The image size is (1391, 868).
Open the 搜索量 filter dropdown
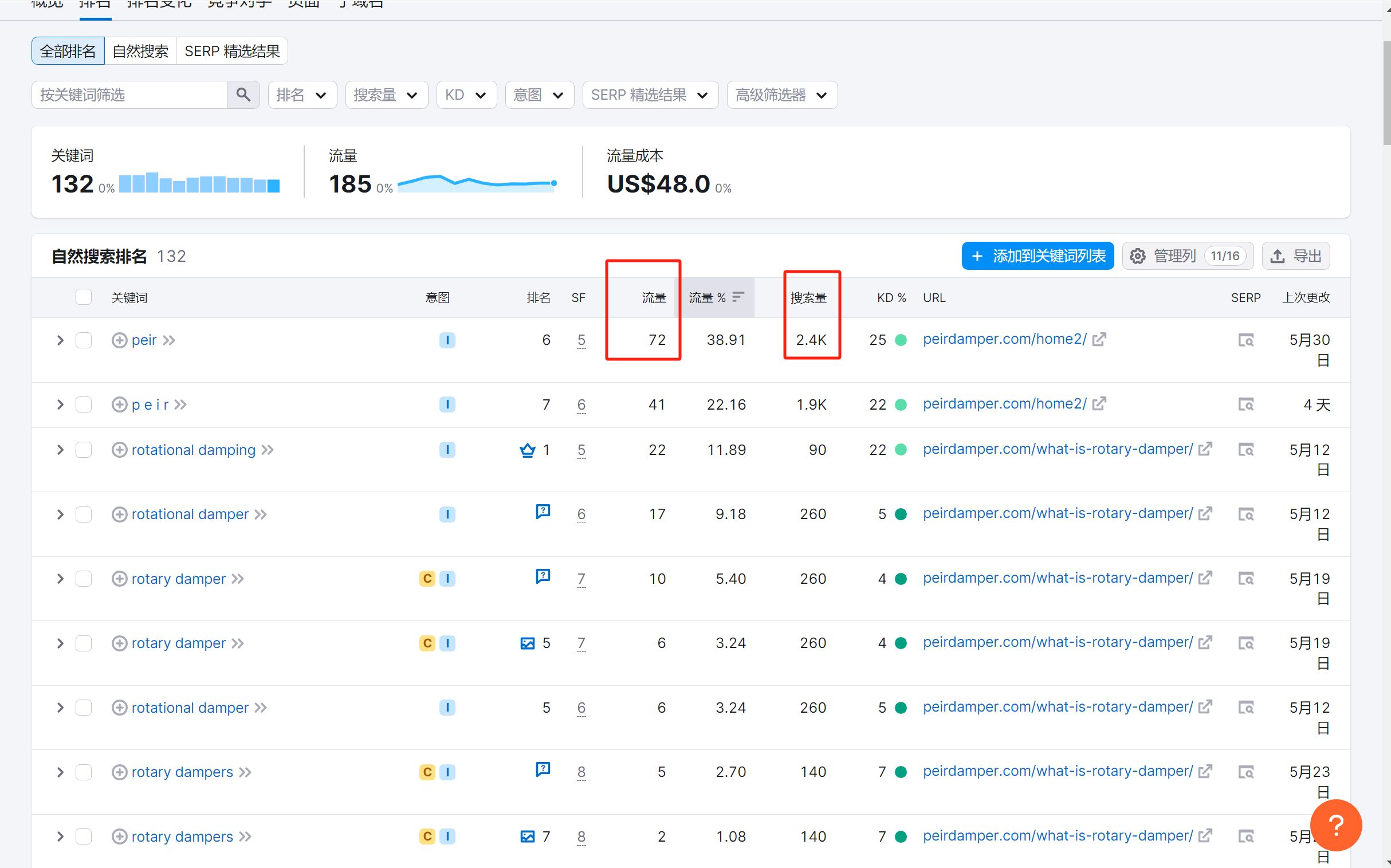pos(386,95)
